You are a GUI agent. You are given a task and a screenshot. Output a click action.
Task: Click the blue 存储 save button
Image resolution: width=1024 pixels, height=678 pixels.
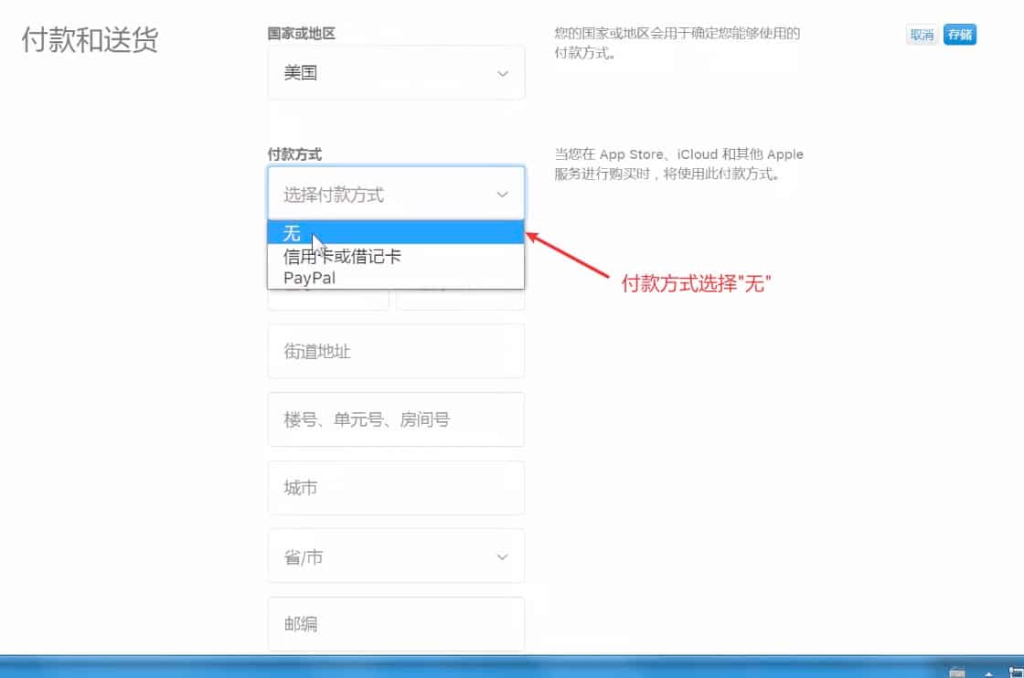tap(960, 35)
